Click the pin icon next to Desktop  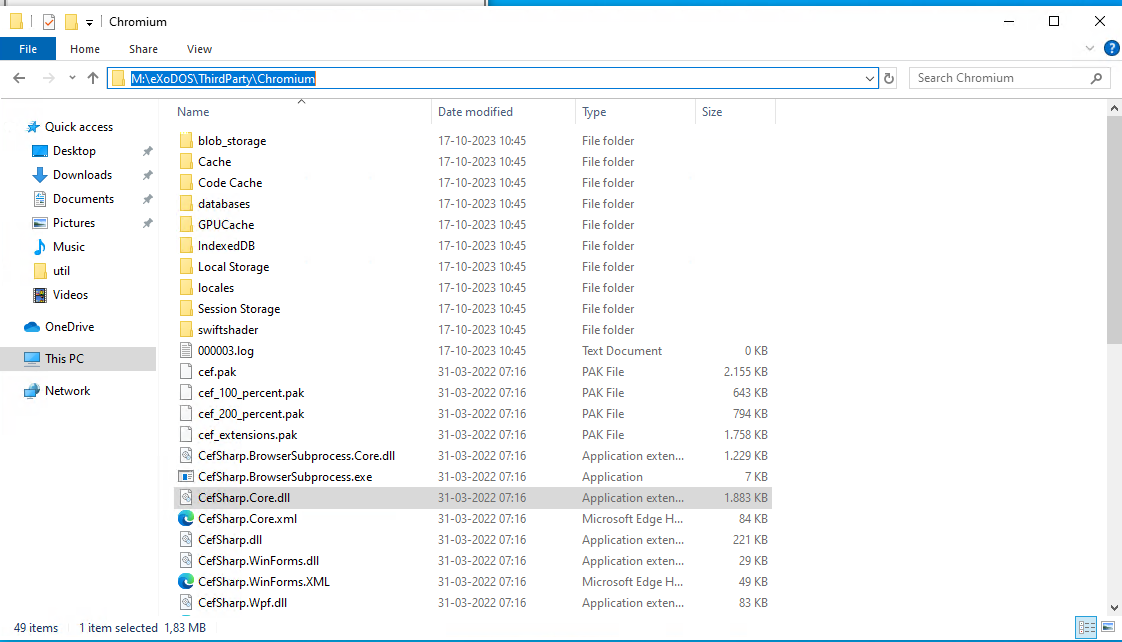point(147,151)
